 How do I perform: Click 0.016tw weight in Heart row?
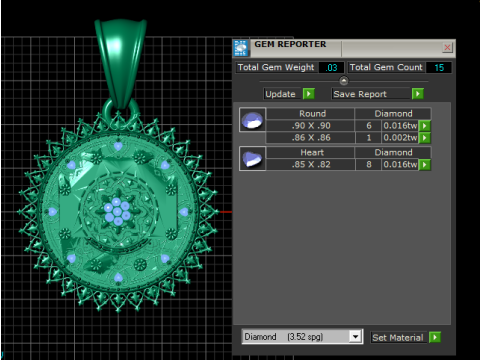[400, 164]
